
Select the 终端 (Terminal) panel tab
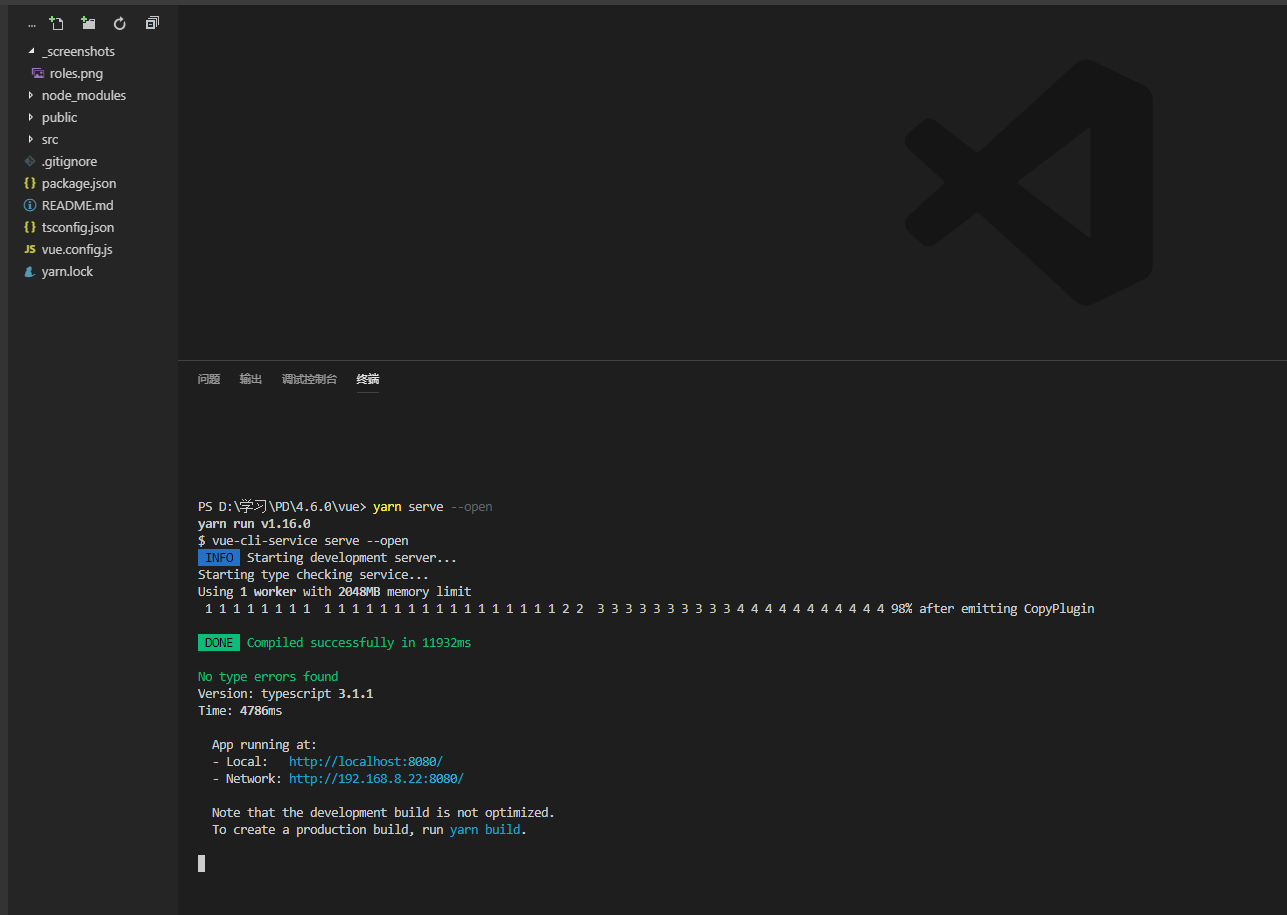[368, 379]
